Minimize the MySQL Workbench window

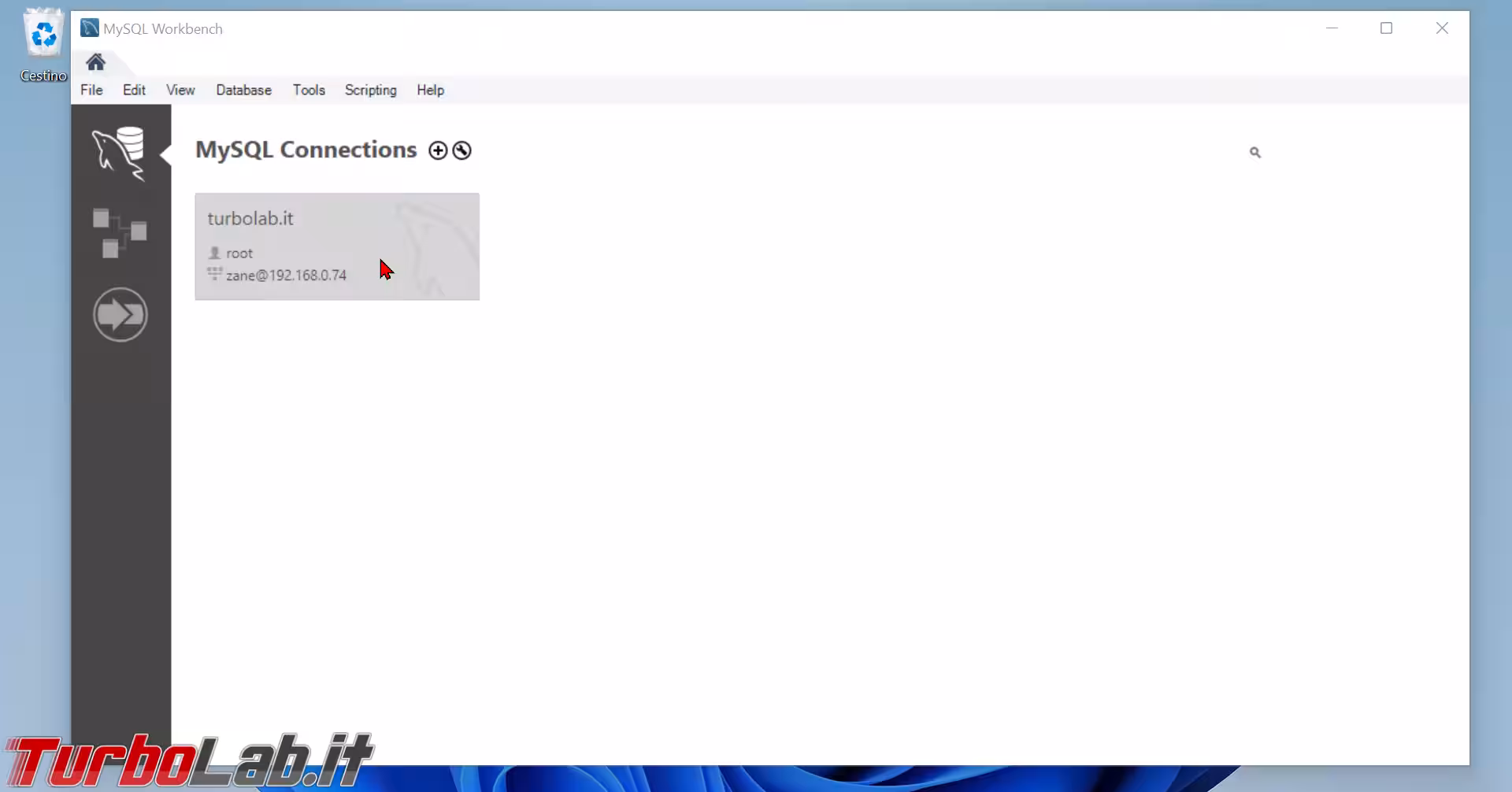pyautogui.click(x=1332, y=28)
